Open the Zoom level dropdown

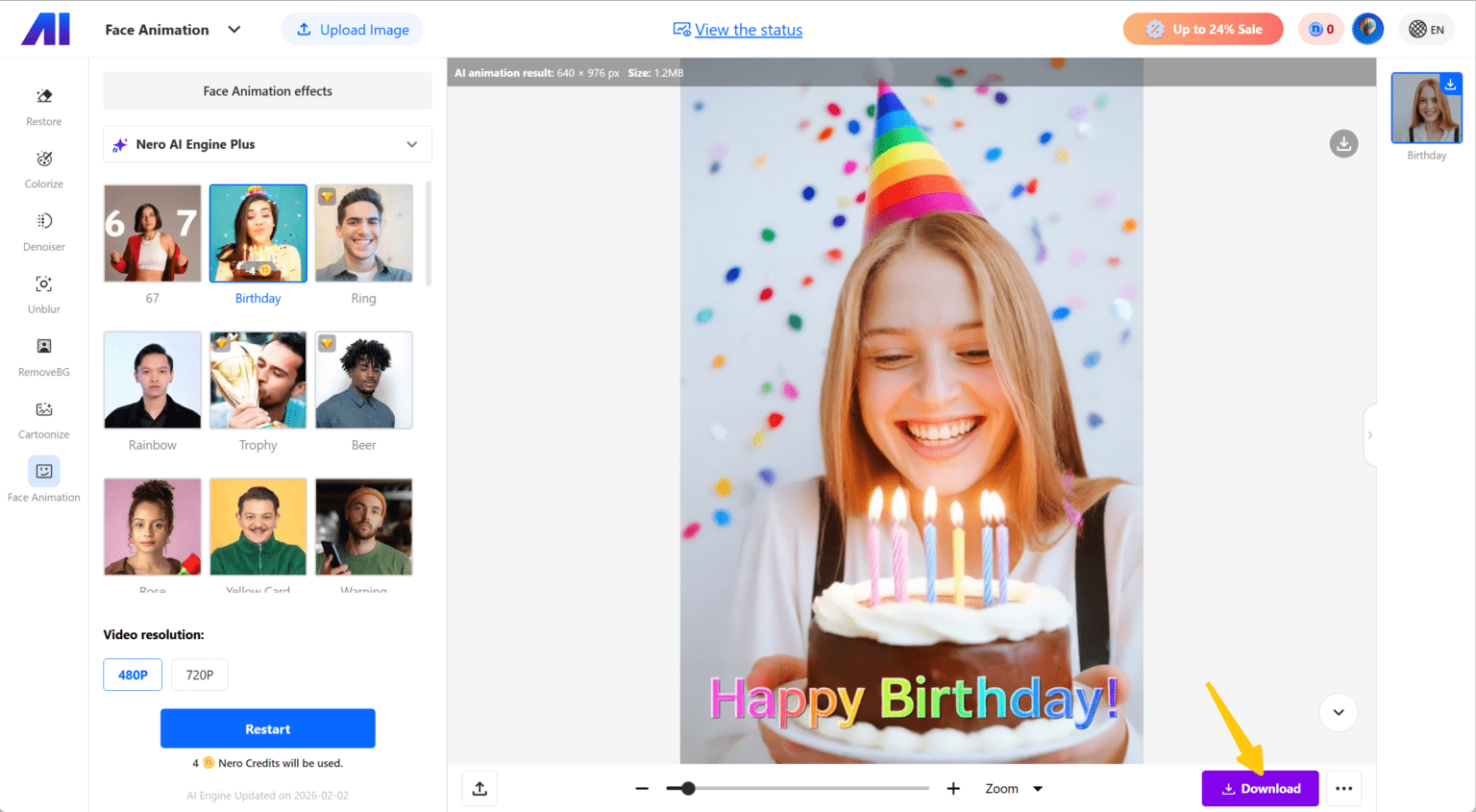click(x=1014, y=789)
